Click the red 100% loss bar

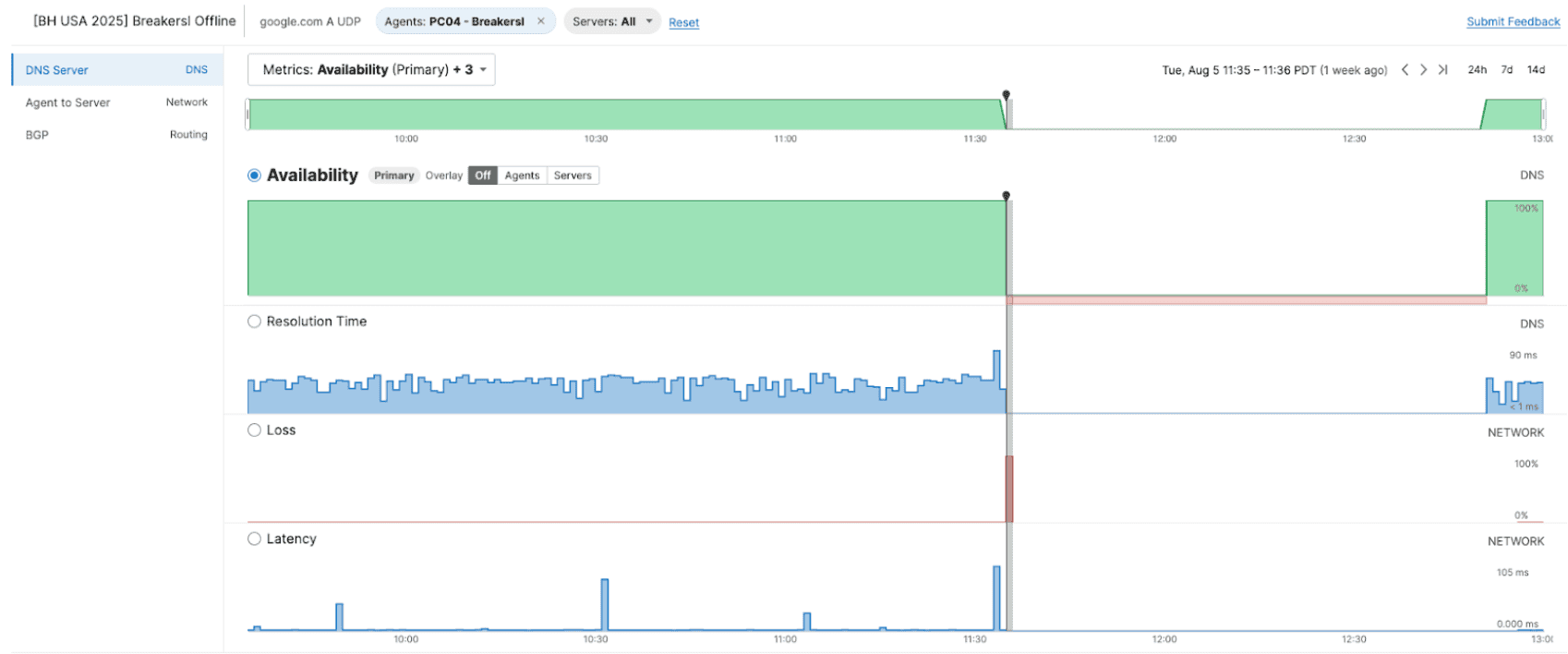click(1009, 489)
